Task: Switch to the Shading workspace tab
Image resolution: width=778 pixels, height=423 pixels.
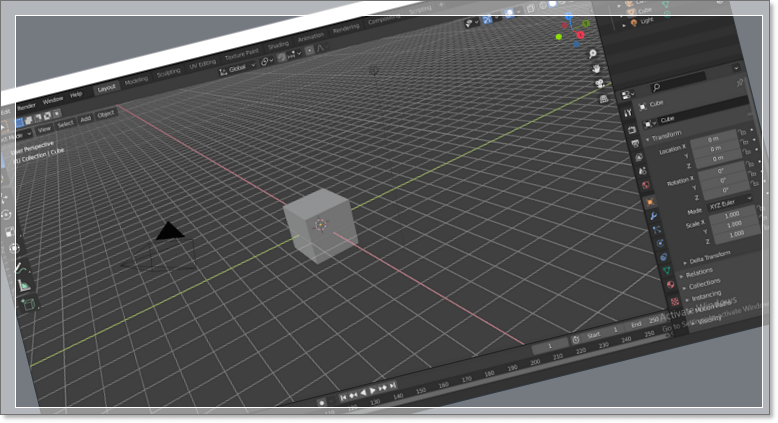Action: tap(278, 46)
